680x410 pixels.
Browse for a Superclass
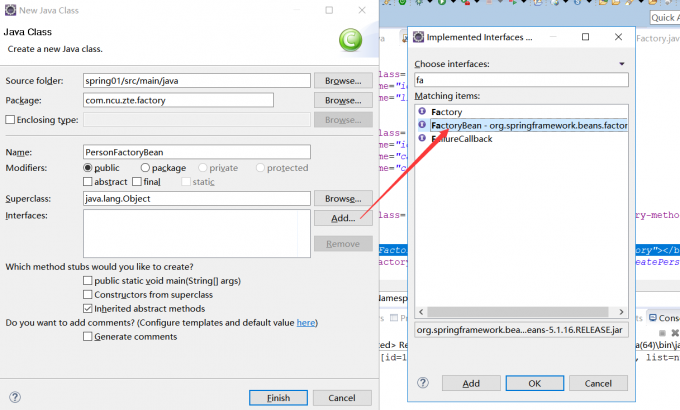(x=343, y=199)
